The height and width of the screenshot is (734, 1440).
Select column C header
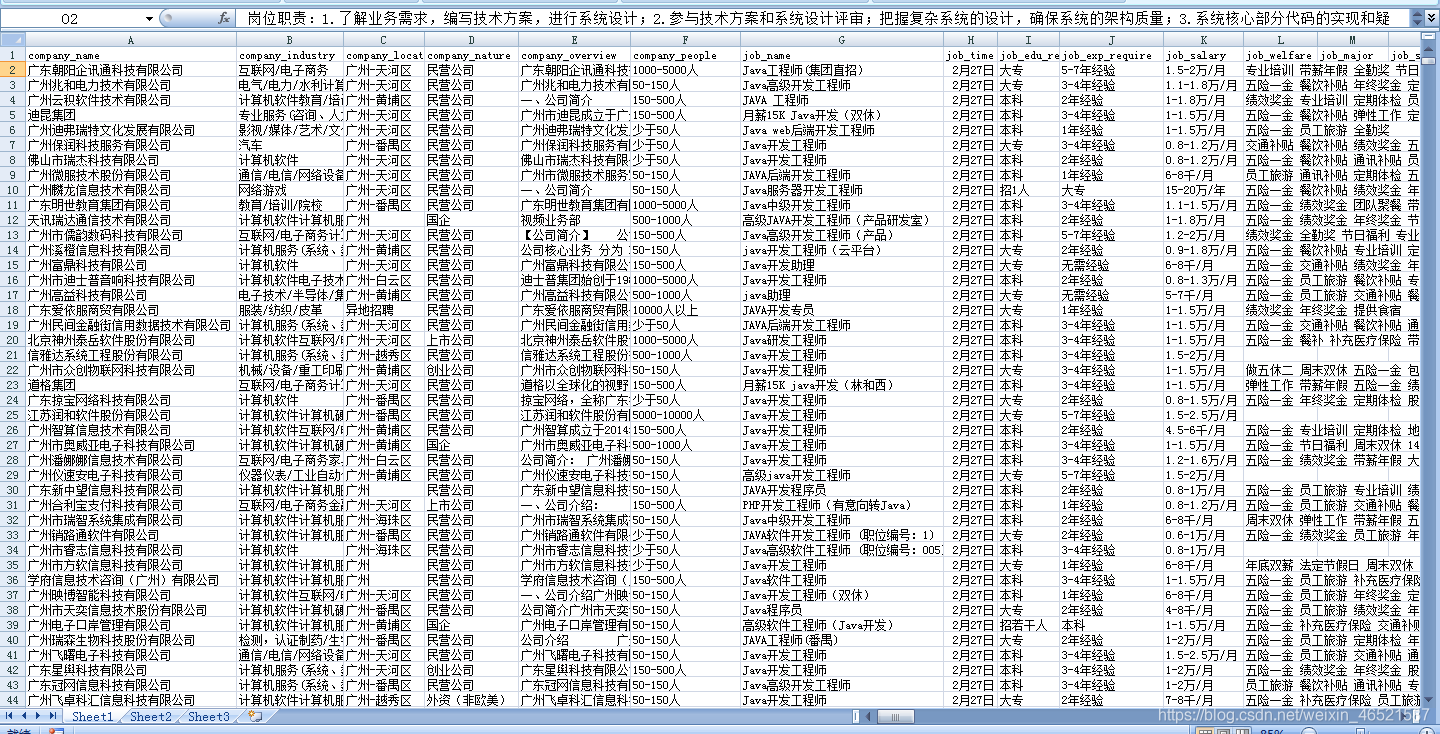384,40
